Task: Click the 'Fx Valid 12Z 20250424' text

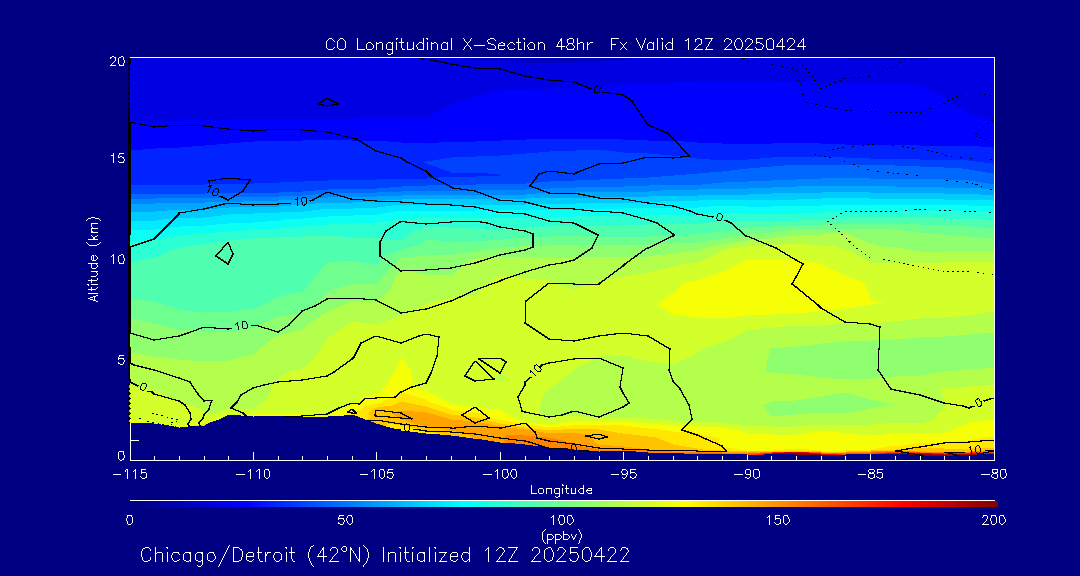Action: coord(707,45)
